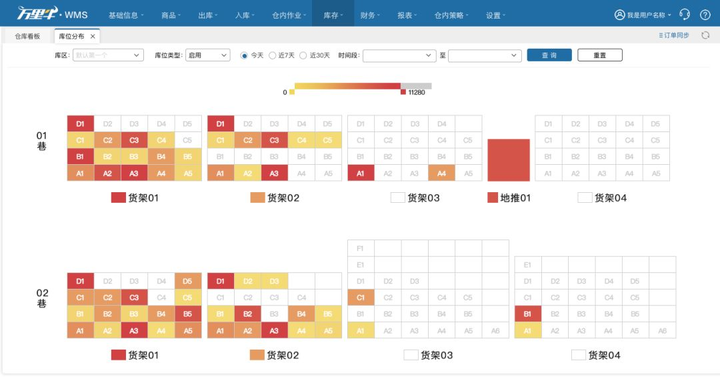
Task: Click the yellow 0 legend marker
Action: (292, 92)
